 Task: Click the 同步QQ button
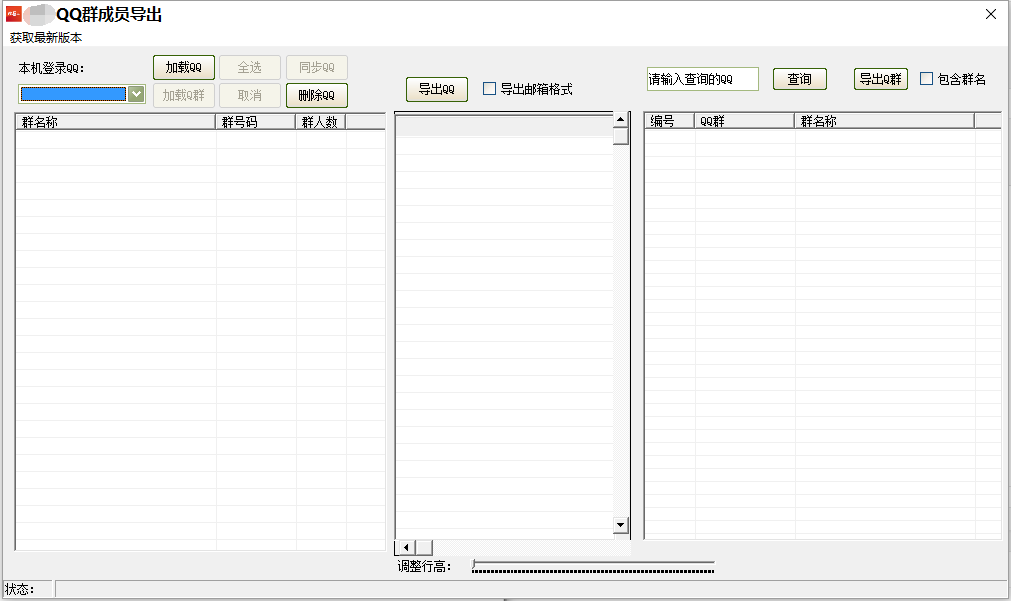tap(317, 67)
